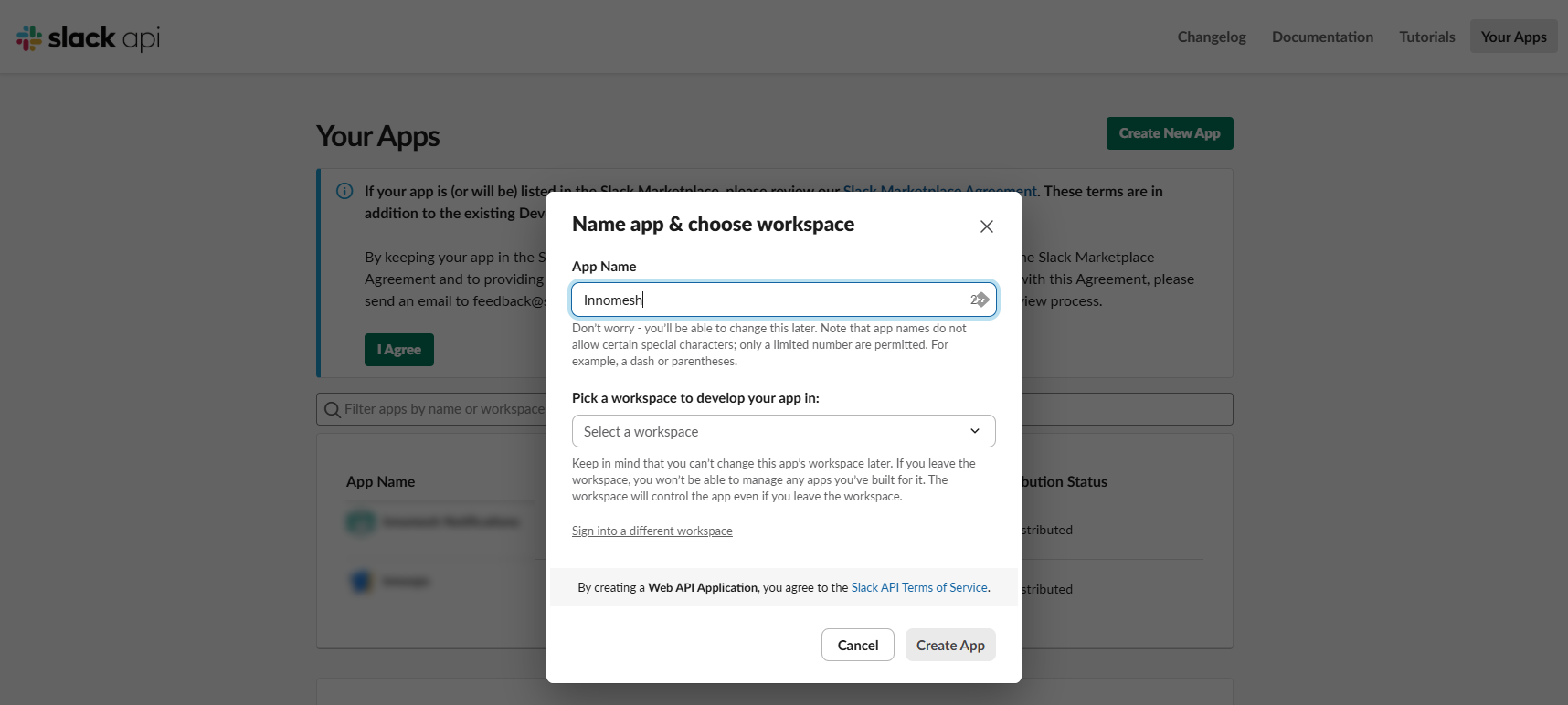This screenshot has height=705, width=1568.
Task: Open the Select a workspace dropdown
Action: (x=784, y=431)
